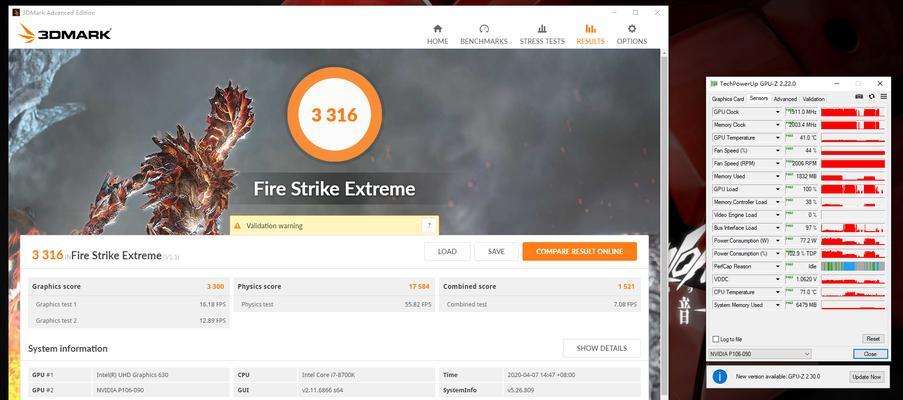The height and width of the screenshot is (400, 903).
Task: Click the 77.2 W power reading
Action: pyautogui.click(x=807, y=241)
